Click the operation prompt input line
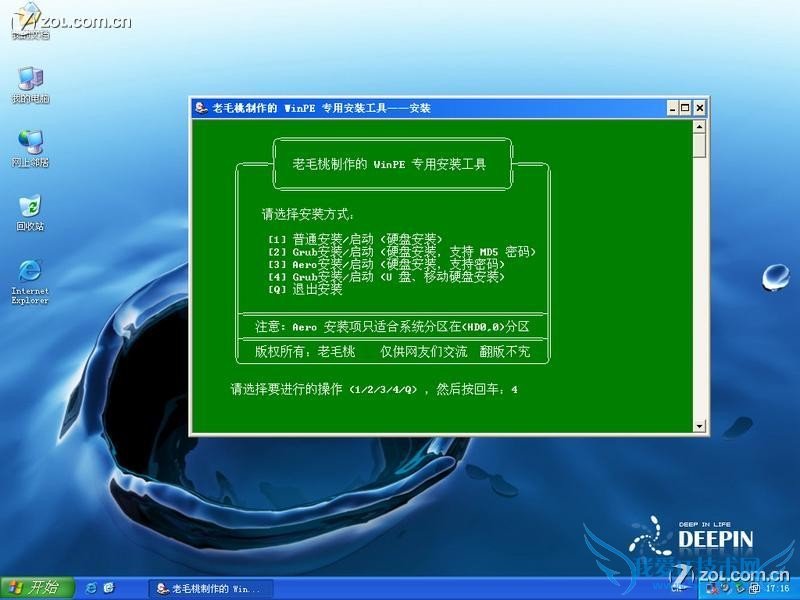The image size is (800, 600). pos(375,389)
